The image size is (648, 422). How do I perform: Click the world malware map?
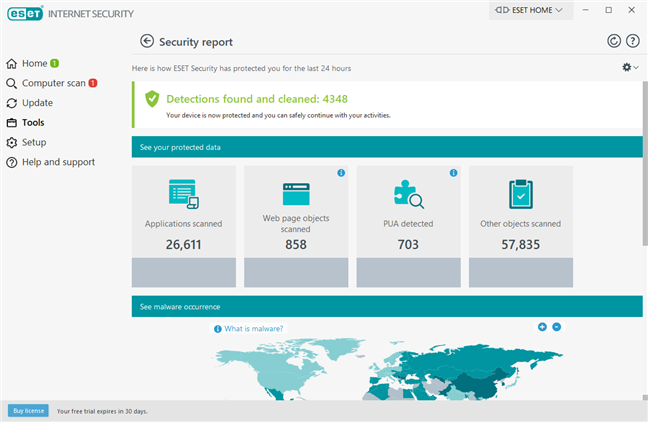pos(388,369)
